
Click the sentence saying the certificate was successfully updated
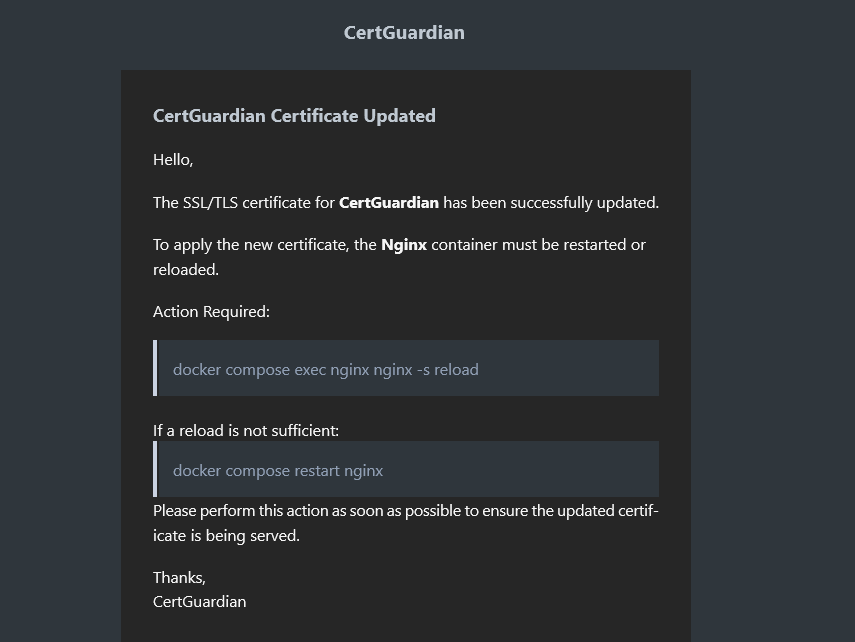(x=406, y=203)
